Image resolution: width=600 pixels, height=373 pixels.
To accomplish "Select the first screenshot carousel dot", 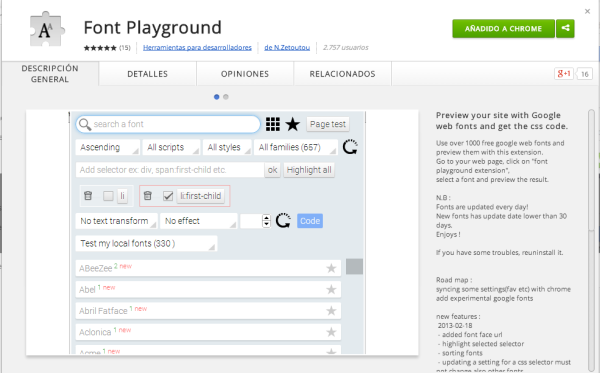I will 217,97.
